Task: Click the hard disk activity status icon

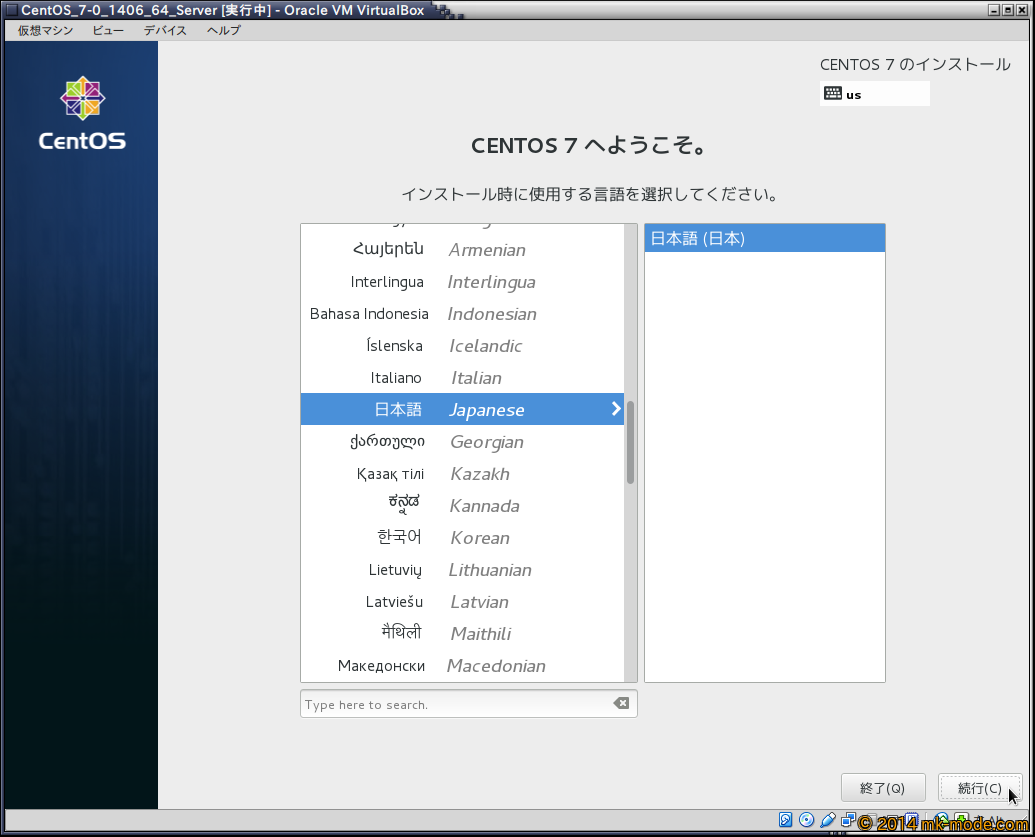Action: click(786, 821)
